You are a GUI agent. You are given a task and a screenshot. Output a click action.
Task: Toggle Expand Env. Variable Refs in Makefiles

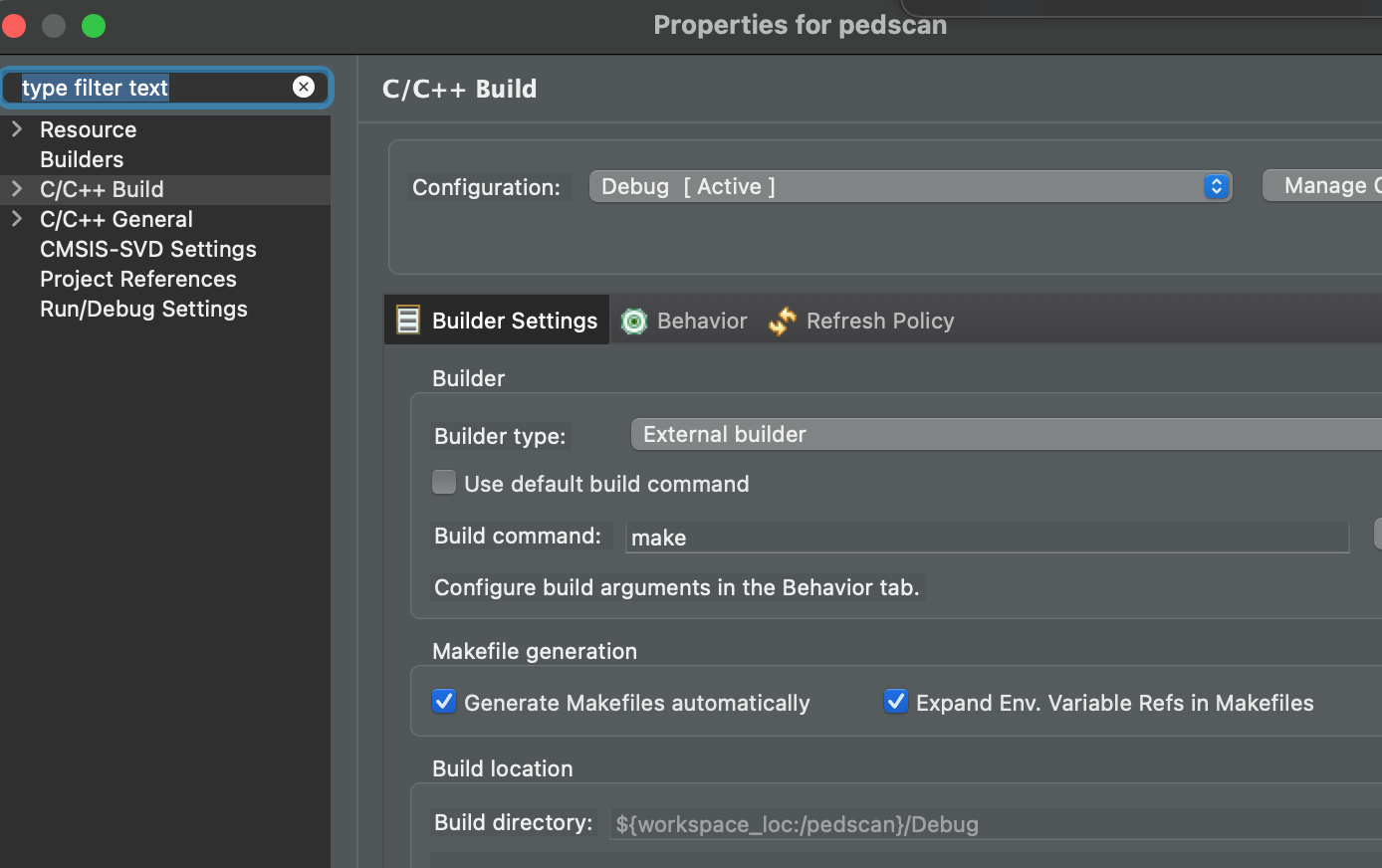tap(896, 701)
